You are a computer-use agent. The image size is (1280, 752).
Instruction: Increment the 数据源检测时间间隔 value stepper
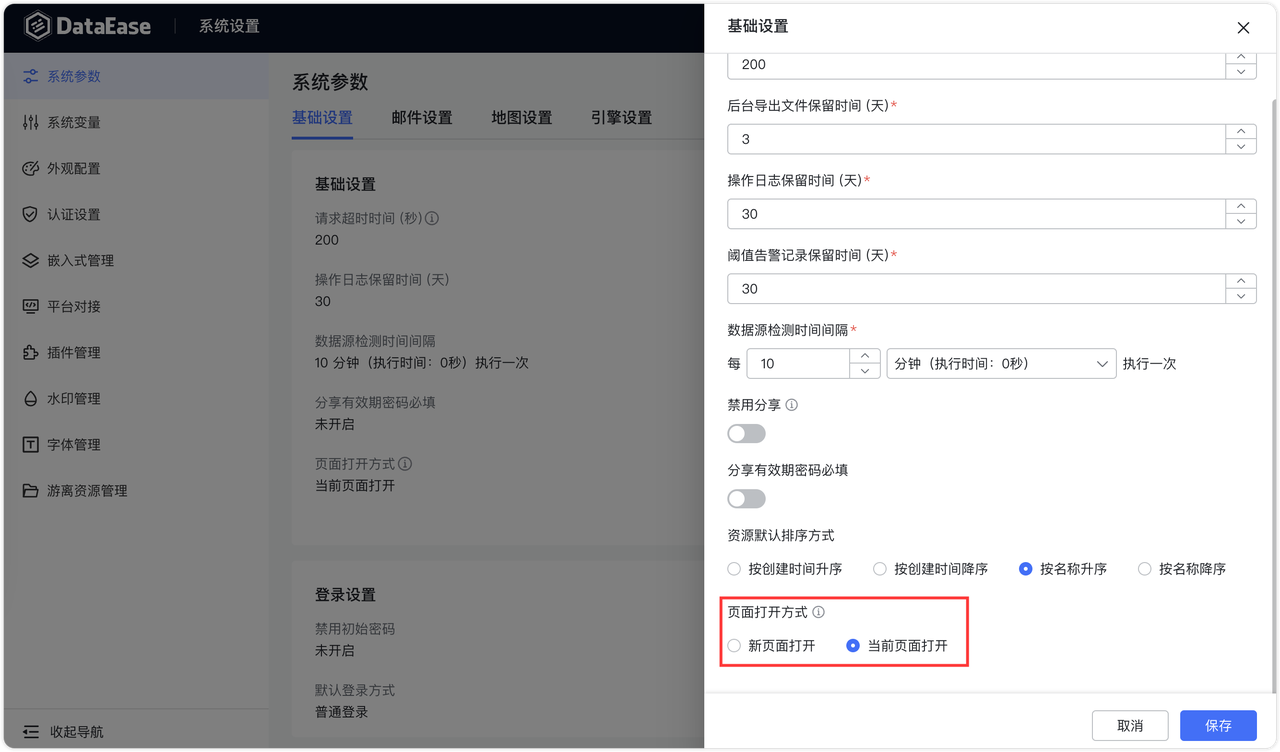pos(864,356)
